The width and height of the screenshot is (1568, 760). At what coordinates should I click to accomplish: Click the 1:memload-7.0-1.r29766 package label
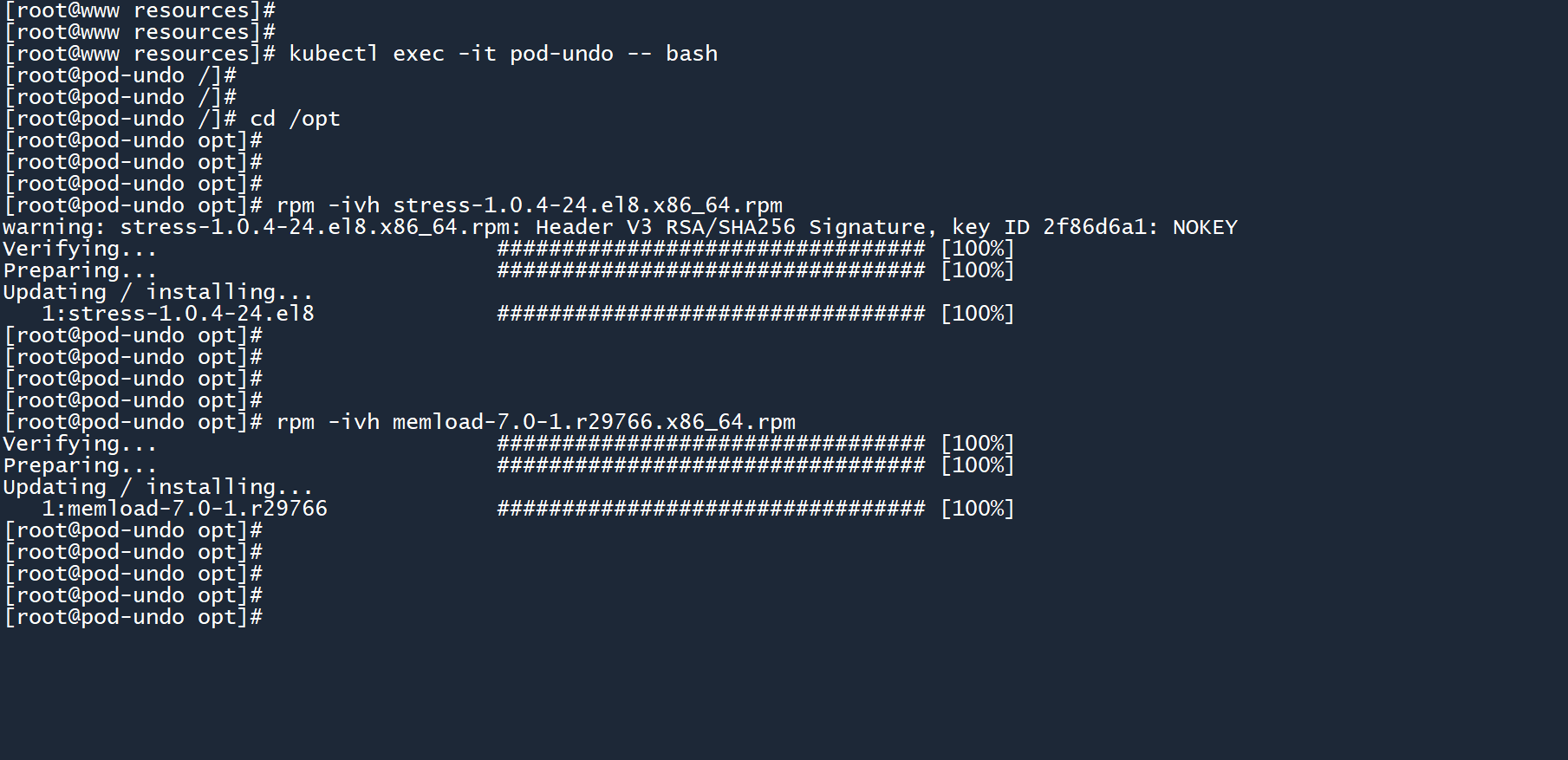coord(185,509)
